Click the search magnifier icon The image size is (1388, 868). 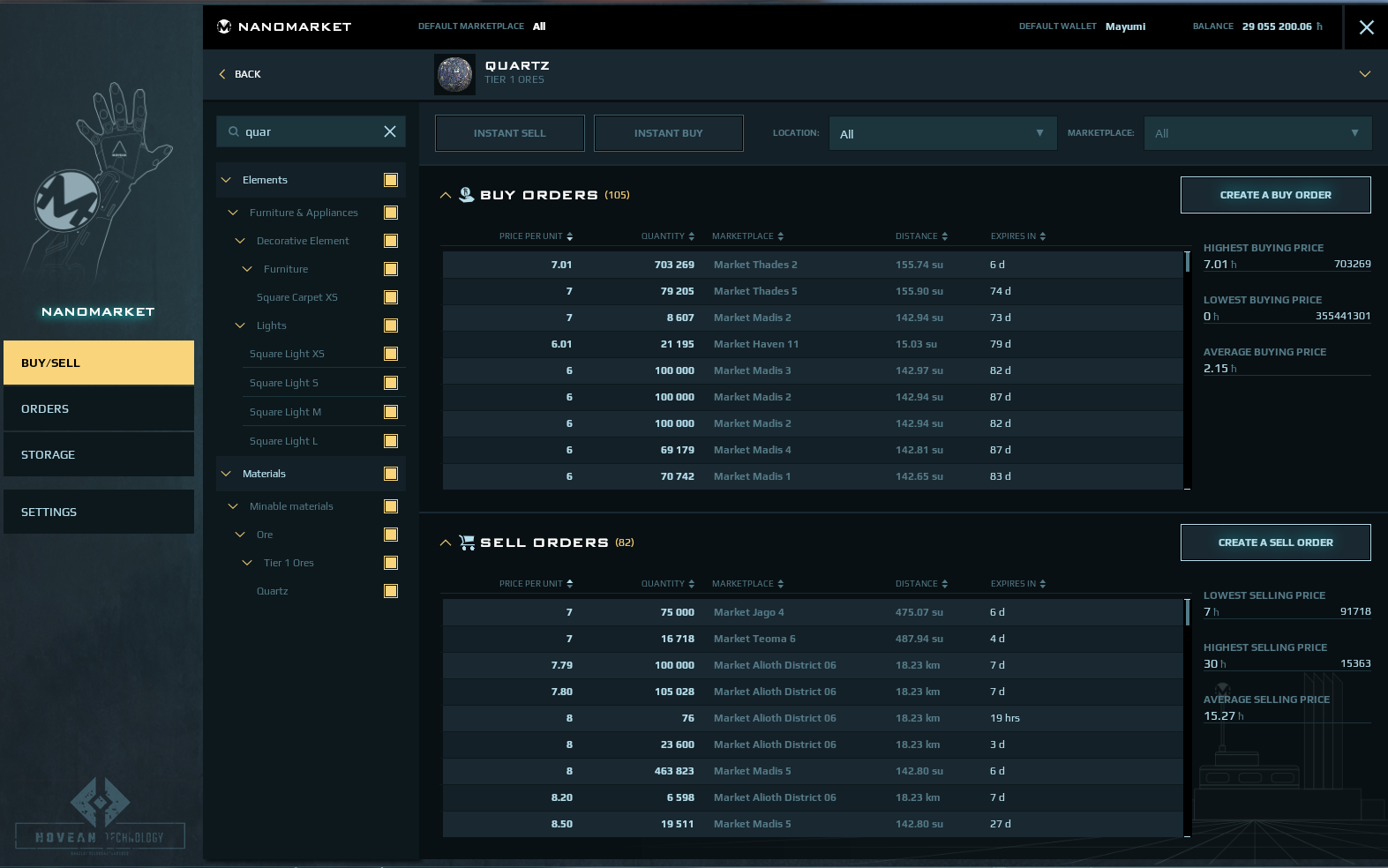[234, 131]
